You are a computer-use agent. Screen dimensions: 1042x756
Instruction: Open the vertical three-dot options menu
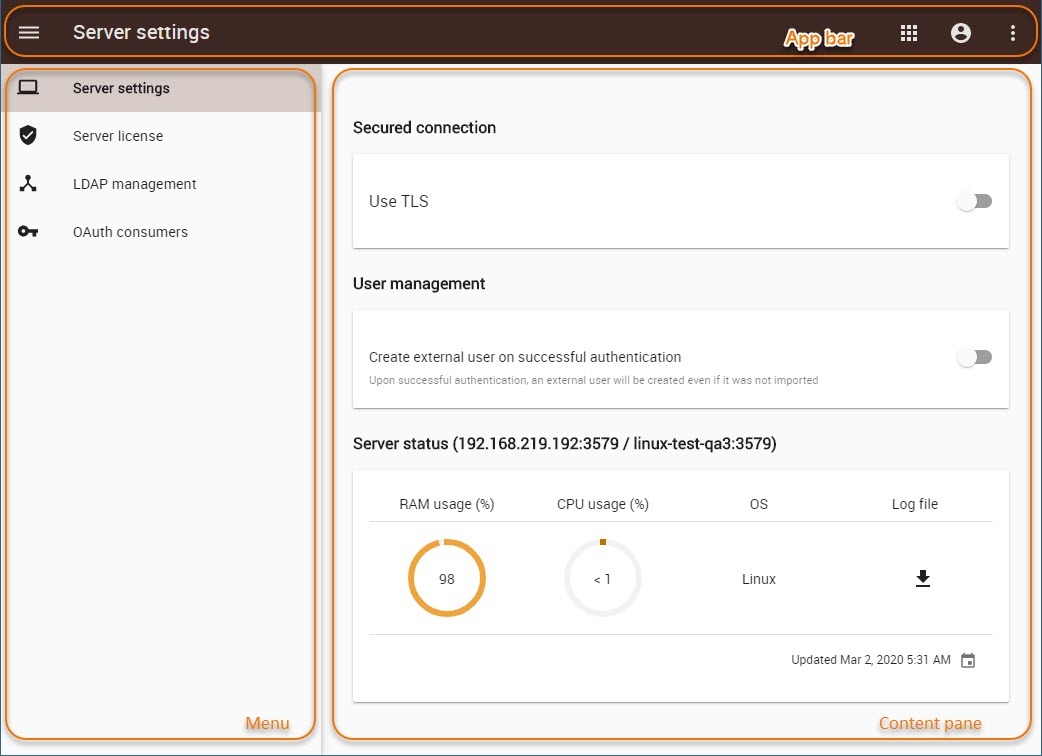[x=1012, y=33]
